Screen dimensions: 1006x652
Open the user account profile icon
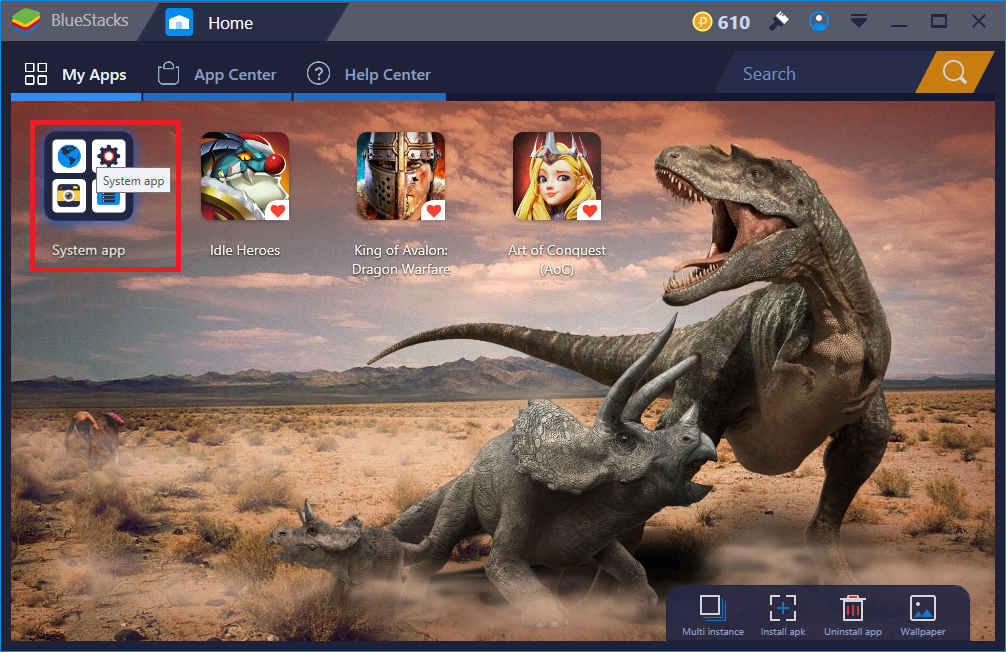click(819, 21)
